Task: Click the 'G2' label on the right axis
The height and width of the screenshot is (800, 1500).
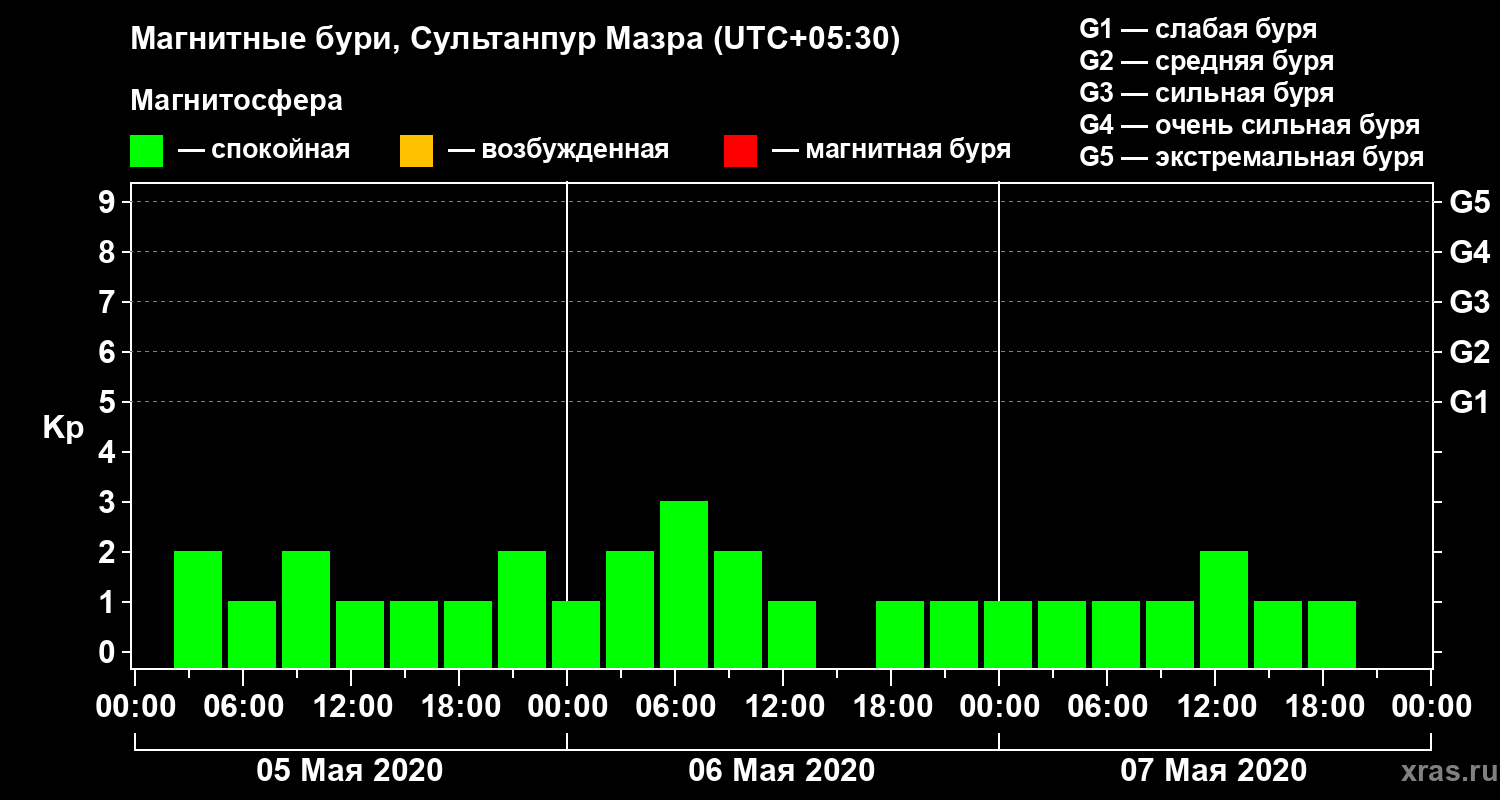Action: click(x=1469, y=352)
